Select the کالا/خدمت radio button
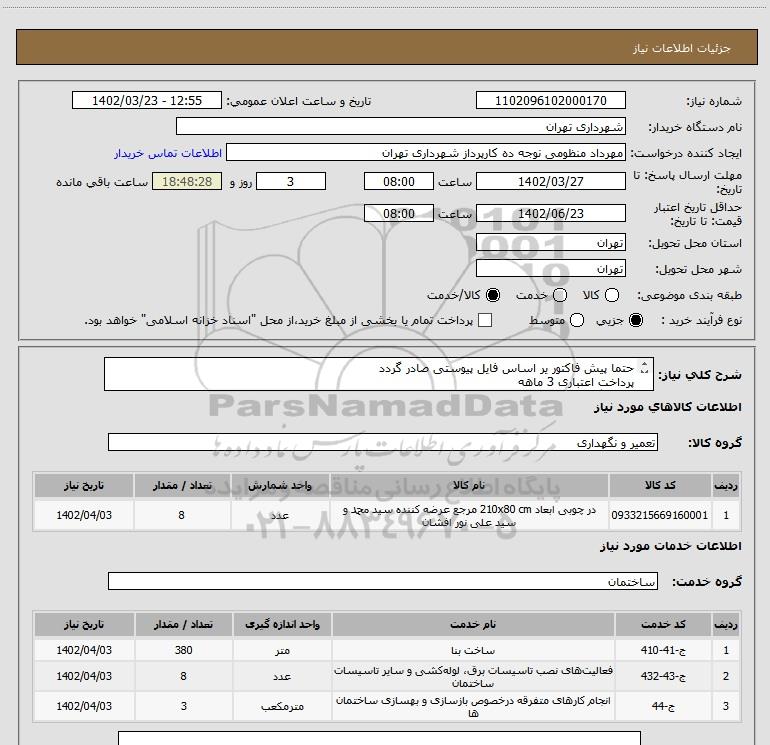Screen dimensions: 770x745 point(493,295)
